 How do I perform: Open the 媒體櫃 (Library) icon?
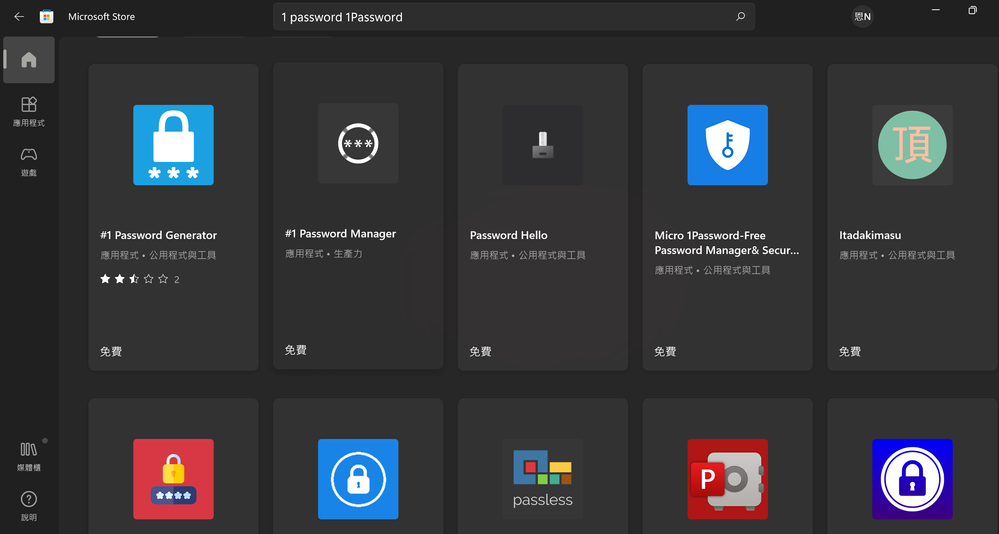point(29,455)
